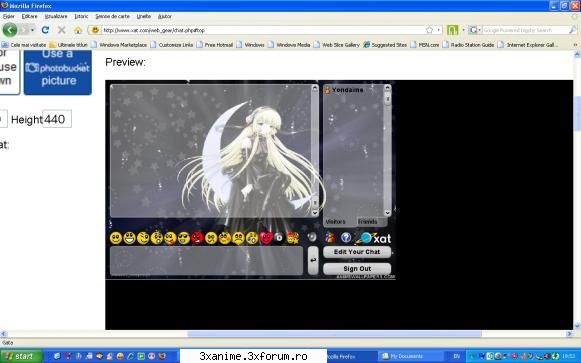Click in the Height input field
This screenshot has width=581, height=363.
(57, 119)
